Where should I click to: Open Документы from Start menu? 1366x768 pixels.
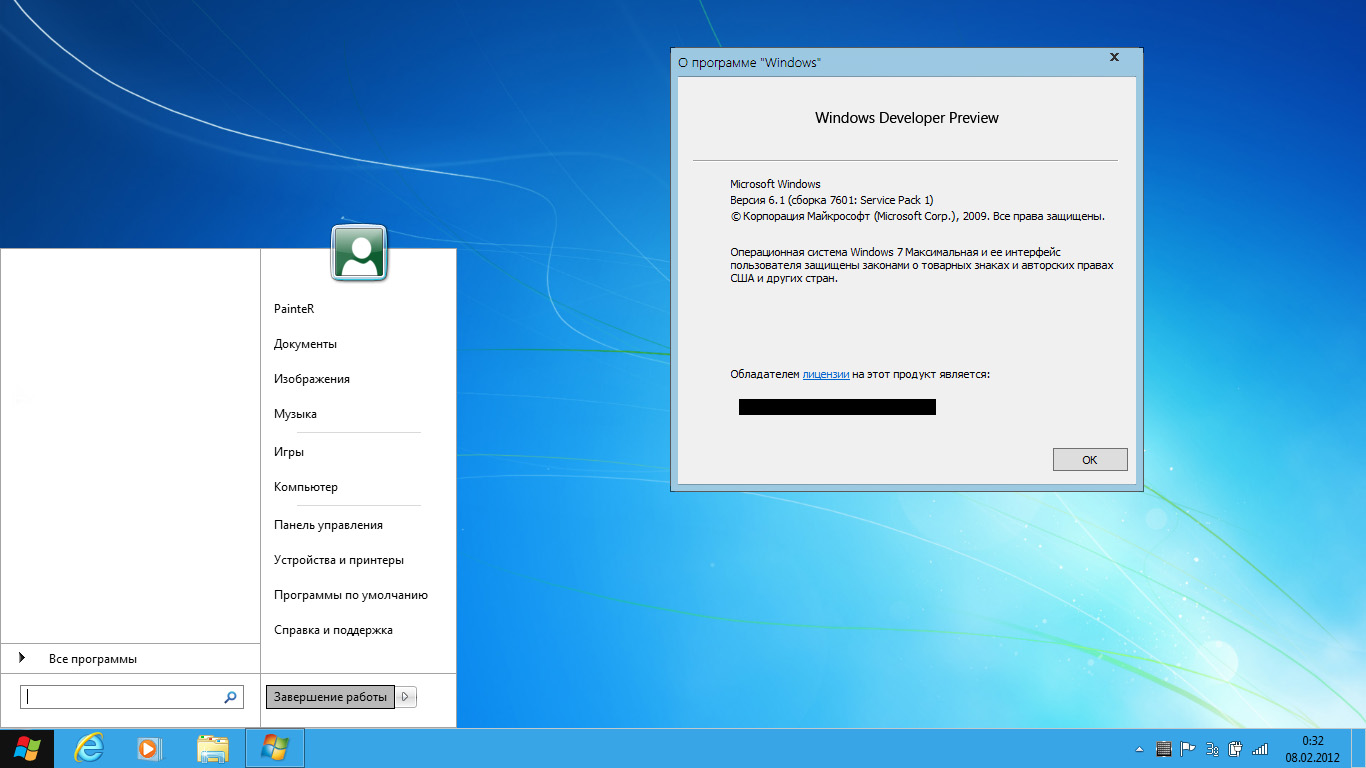tap(305, 344)
